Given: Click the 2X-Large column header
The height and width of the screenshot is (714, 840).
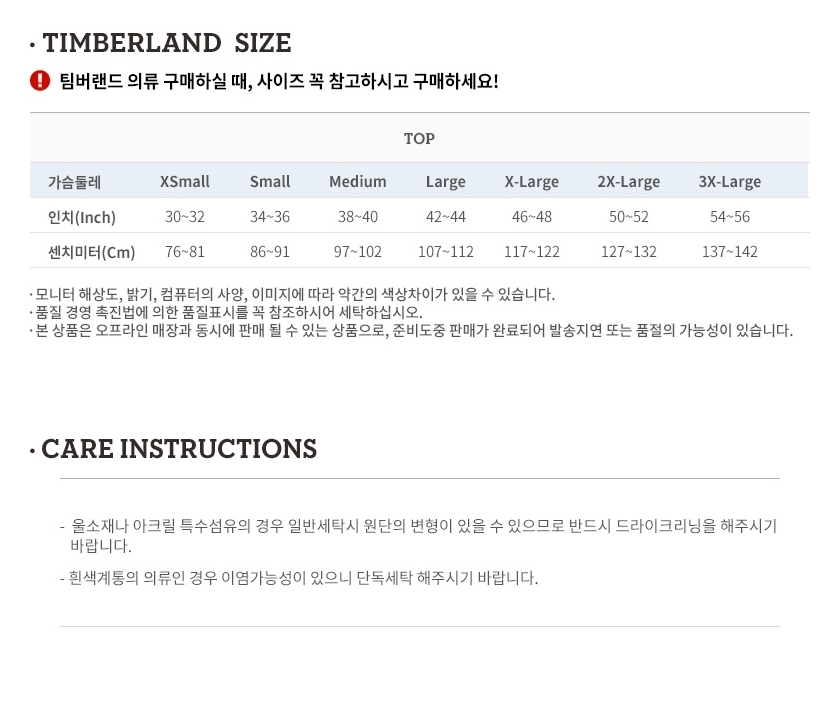Looking at the screenshot, I should click(x=629, y=182).
